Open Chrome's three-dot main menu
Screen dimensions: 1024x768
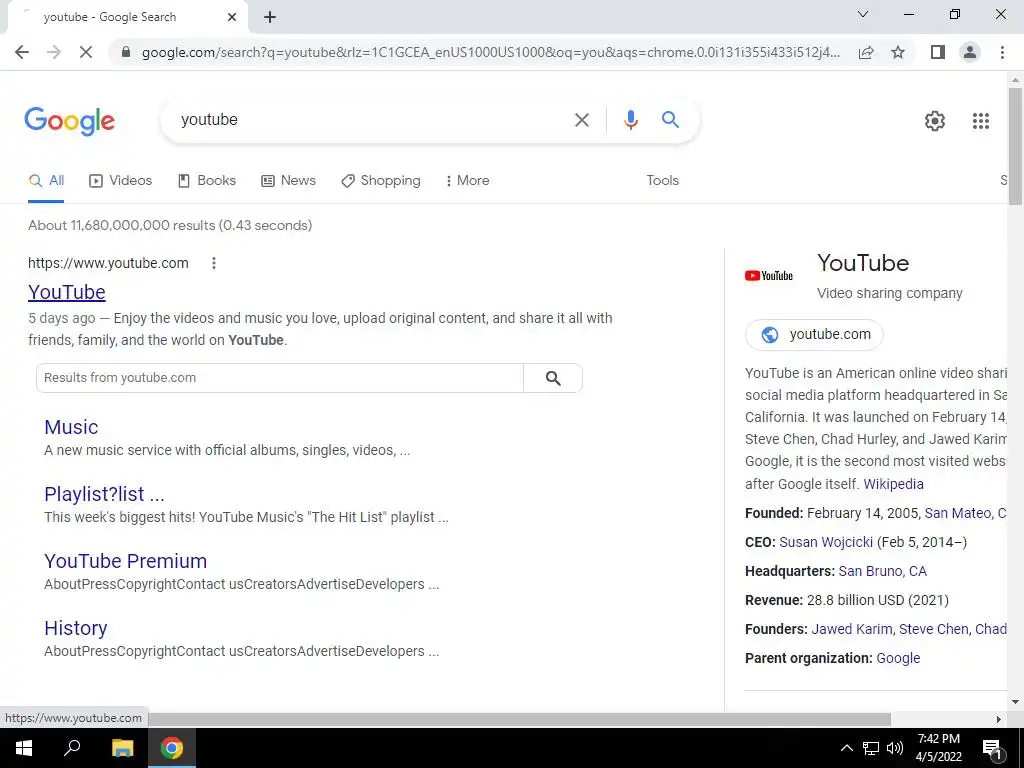click(1002, 52)
